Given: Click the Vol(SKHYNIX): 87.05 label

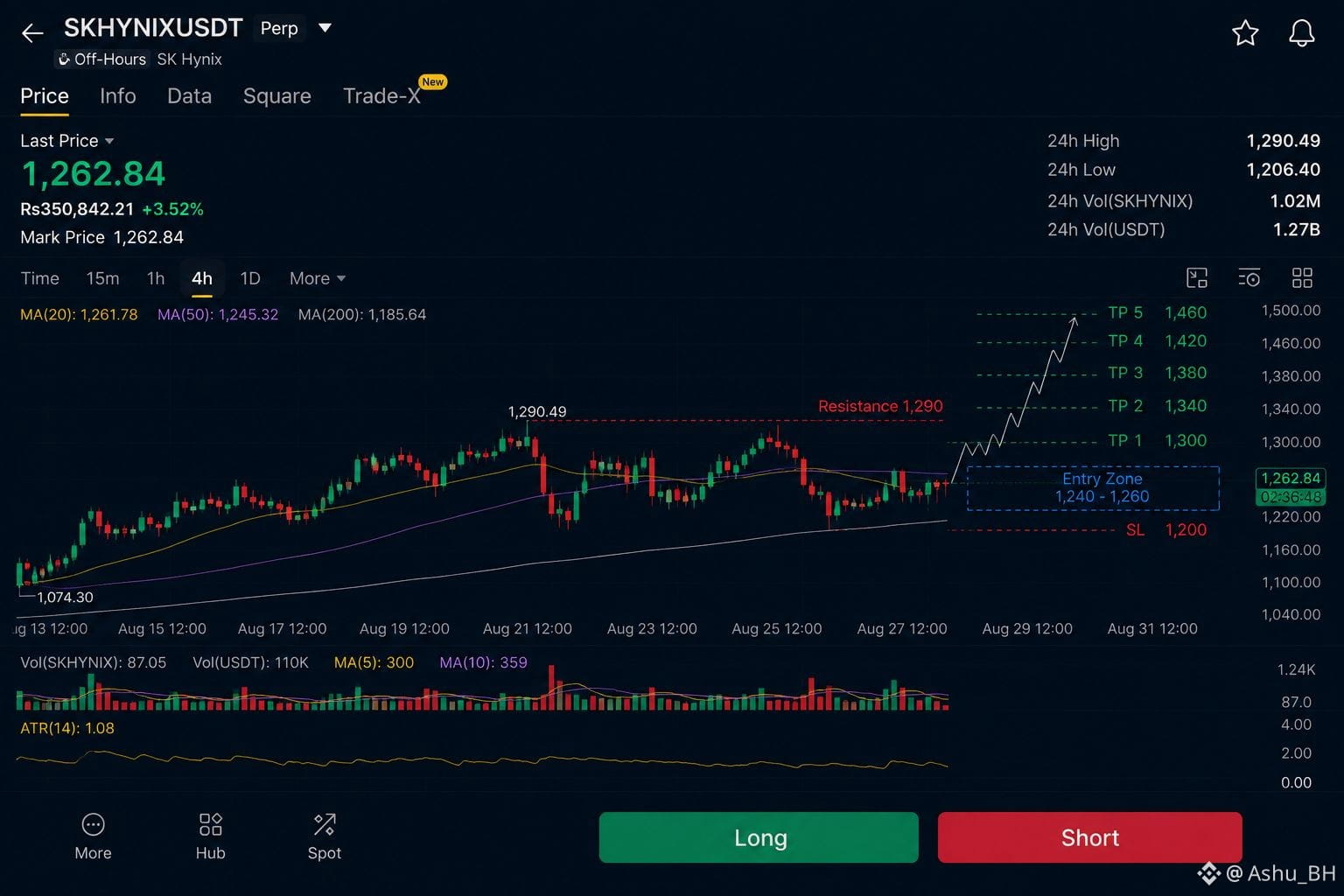Looking at the screenshot, I should pyautogui.click(x=93, y=662).
